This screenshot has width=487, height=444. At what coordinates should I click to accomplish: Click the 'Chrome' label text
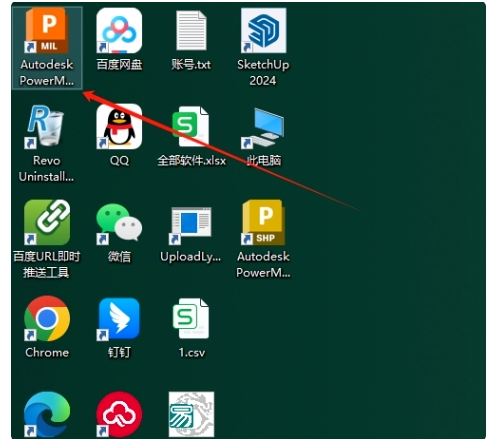pyautogui.click(x=47, y=353)
